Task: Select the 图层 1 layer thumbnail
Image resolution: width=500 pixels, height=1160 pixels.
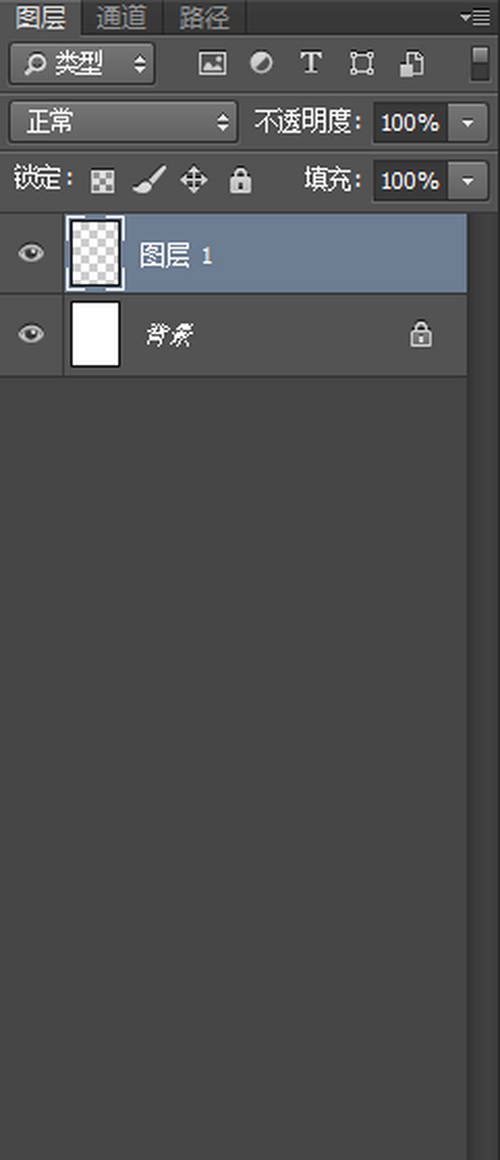Action: [x=95, y=253]
